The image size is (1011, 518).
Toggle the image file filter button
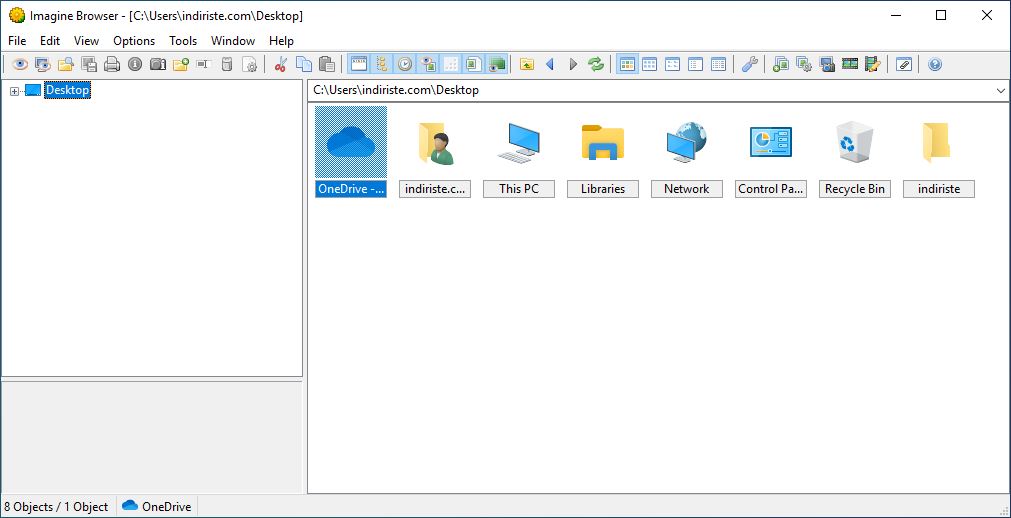tap(474, 64)
